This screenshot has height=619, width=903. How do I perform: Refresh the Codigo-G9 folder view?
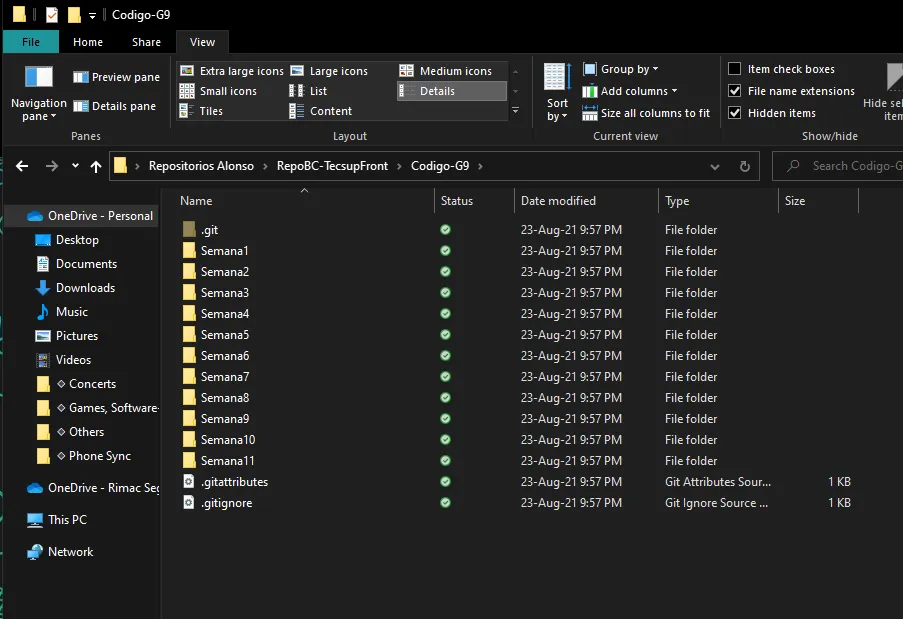coord(745,166)
